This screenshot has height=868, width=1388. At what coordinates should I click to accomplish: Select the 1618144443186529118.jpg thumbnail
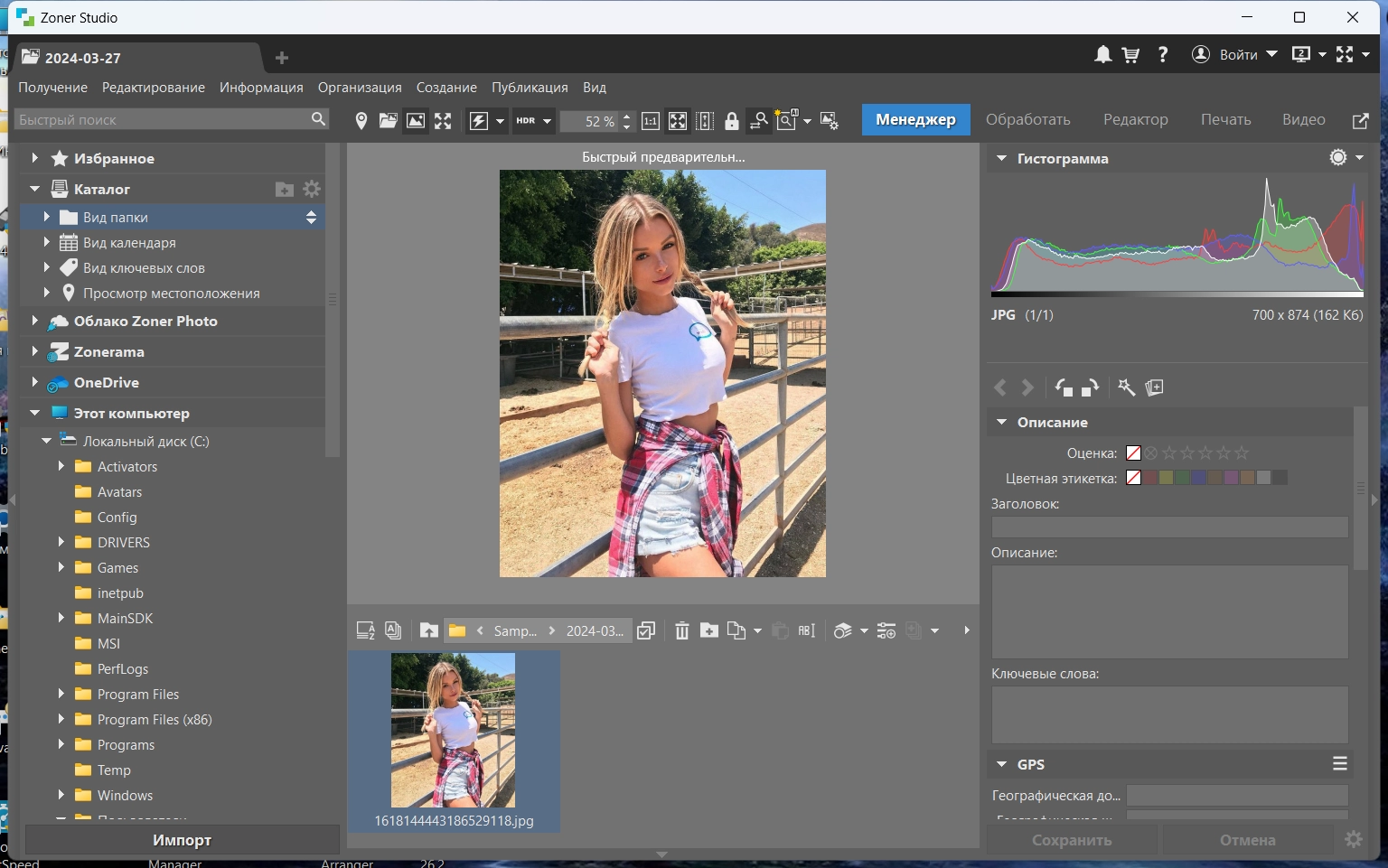pos(454,732)
